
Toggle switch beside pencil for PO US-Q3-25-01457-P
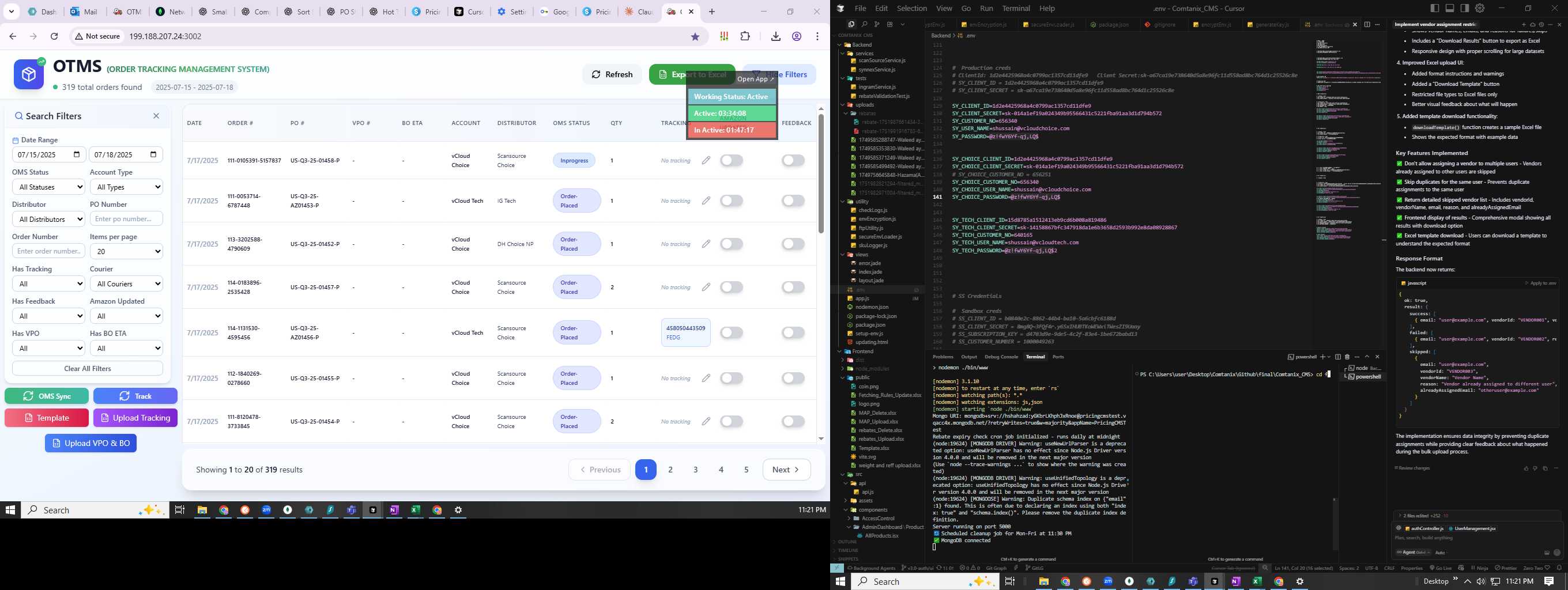point(732,287)
